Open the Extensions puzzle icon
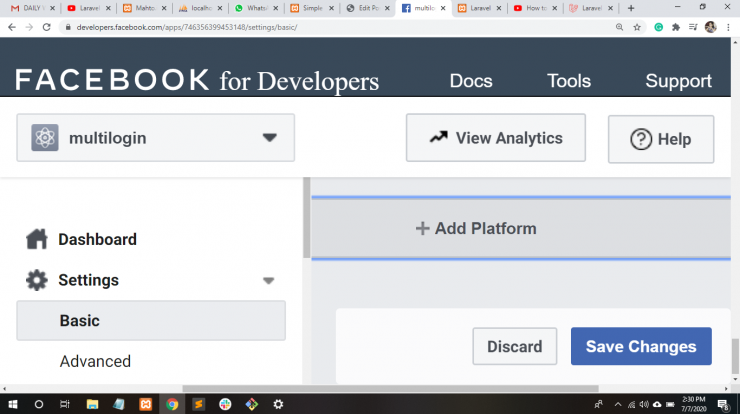Screen dimensions: 740x414 (x=676, y=27)
